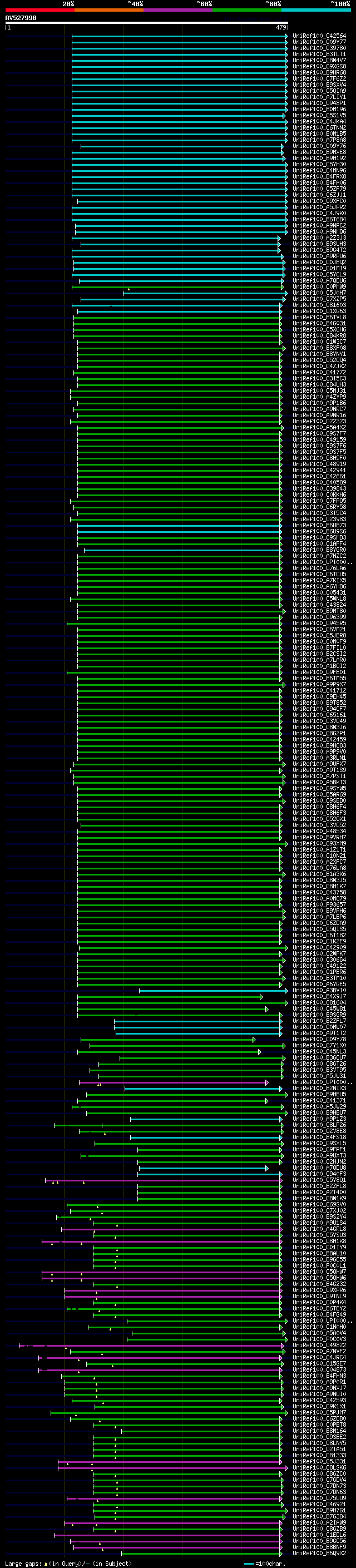This screenshot has height=1568, width=356.
Task: Click hit label UniRef100_B9H7G1
Action: tap(319, 1510)
